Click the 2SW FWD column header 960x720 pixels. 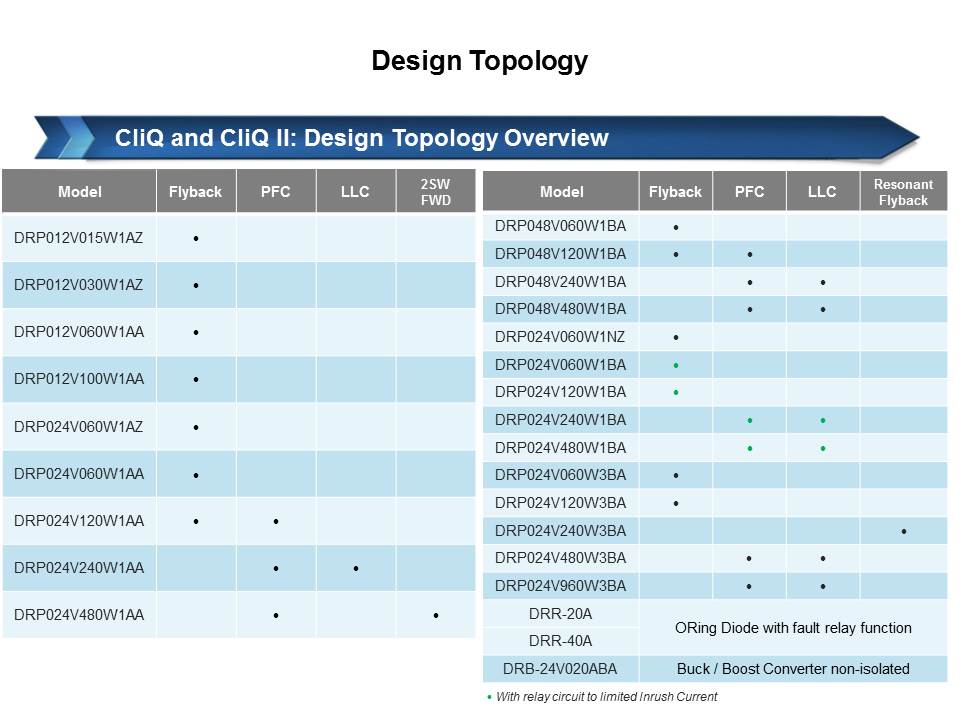pyautogui.click(x=436, y=192)
